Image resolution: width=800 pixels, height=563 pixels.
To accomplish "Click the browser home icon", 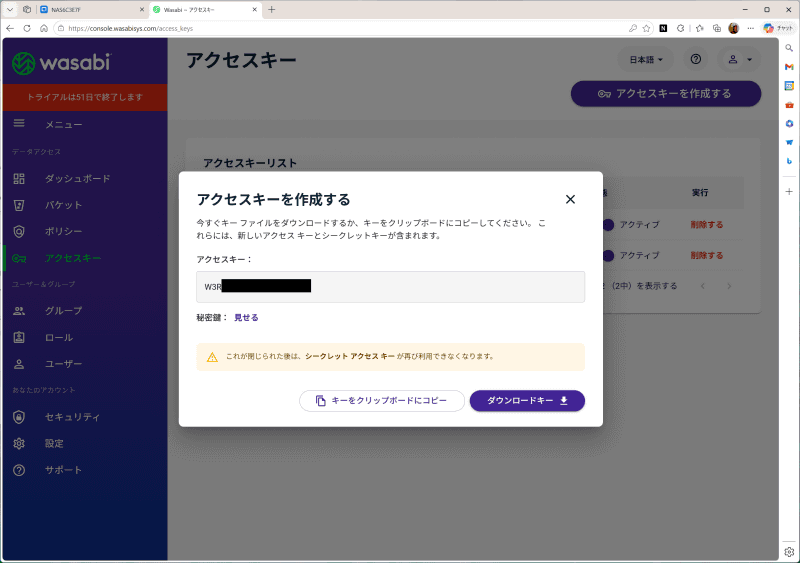I will 44,29.
